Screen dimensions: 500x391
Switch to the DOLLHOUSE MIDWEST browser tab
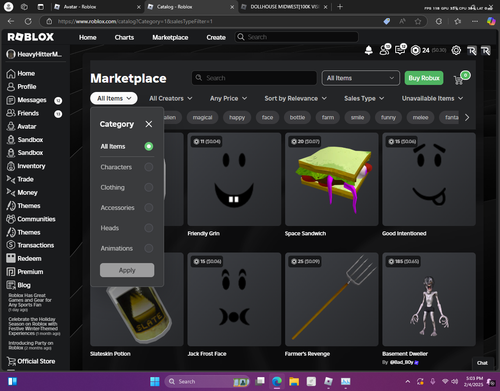click(x=284, y=7)
